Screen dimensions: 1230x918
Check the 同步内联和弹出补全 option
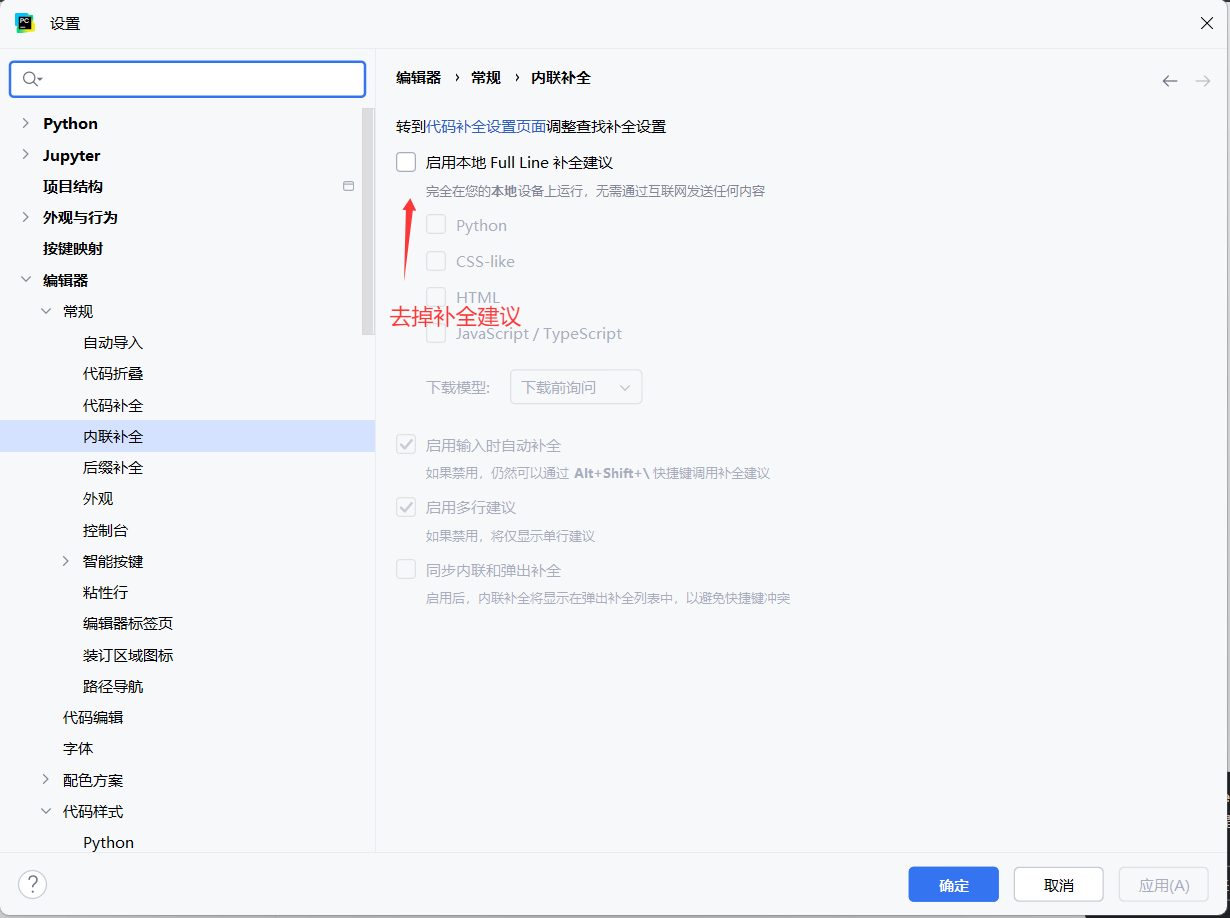(406, 570)
